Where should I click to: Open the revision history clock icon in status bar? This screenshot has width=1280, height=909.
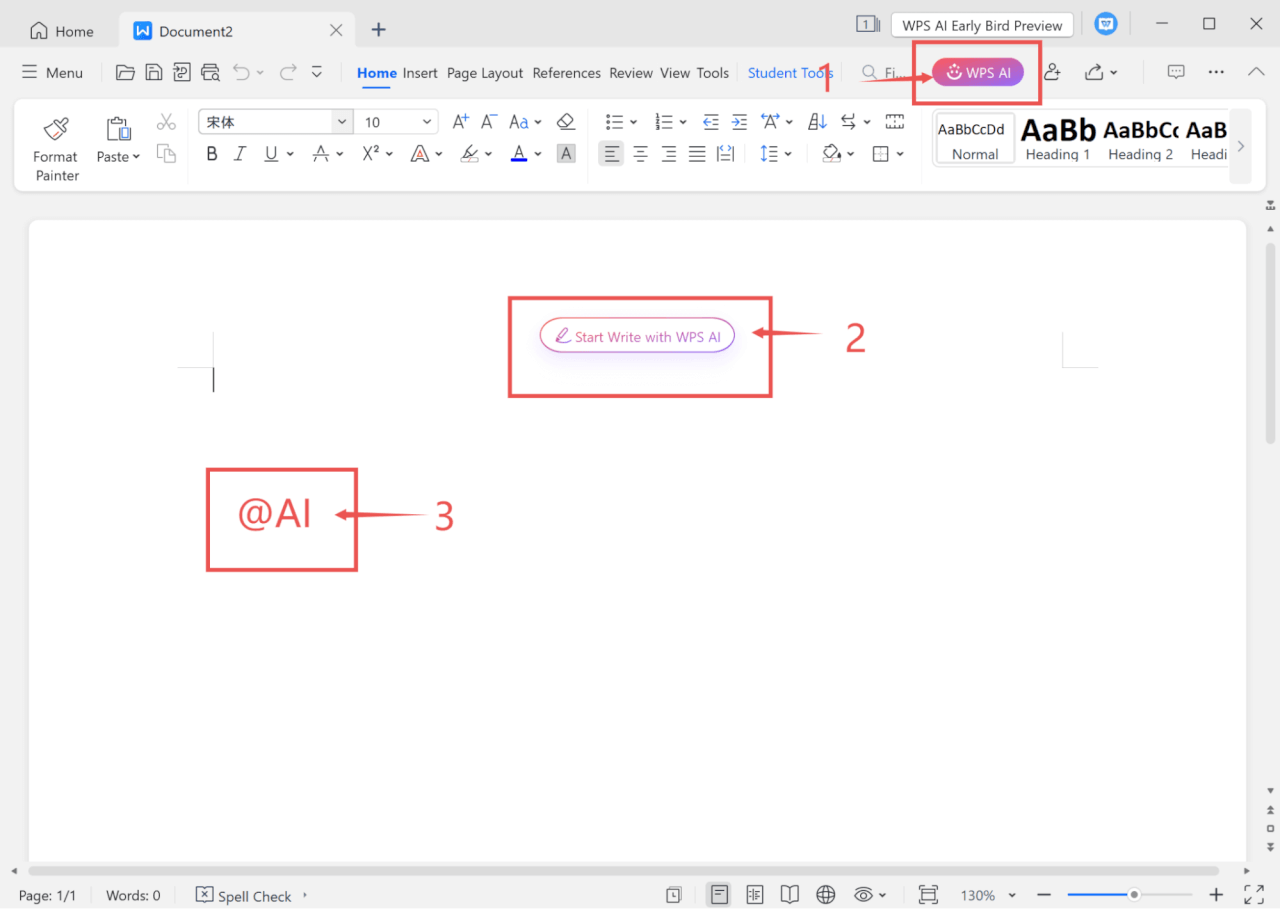674,895
